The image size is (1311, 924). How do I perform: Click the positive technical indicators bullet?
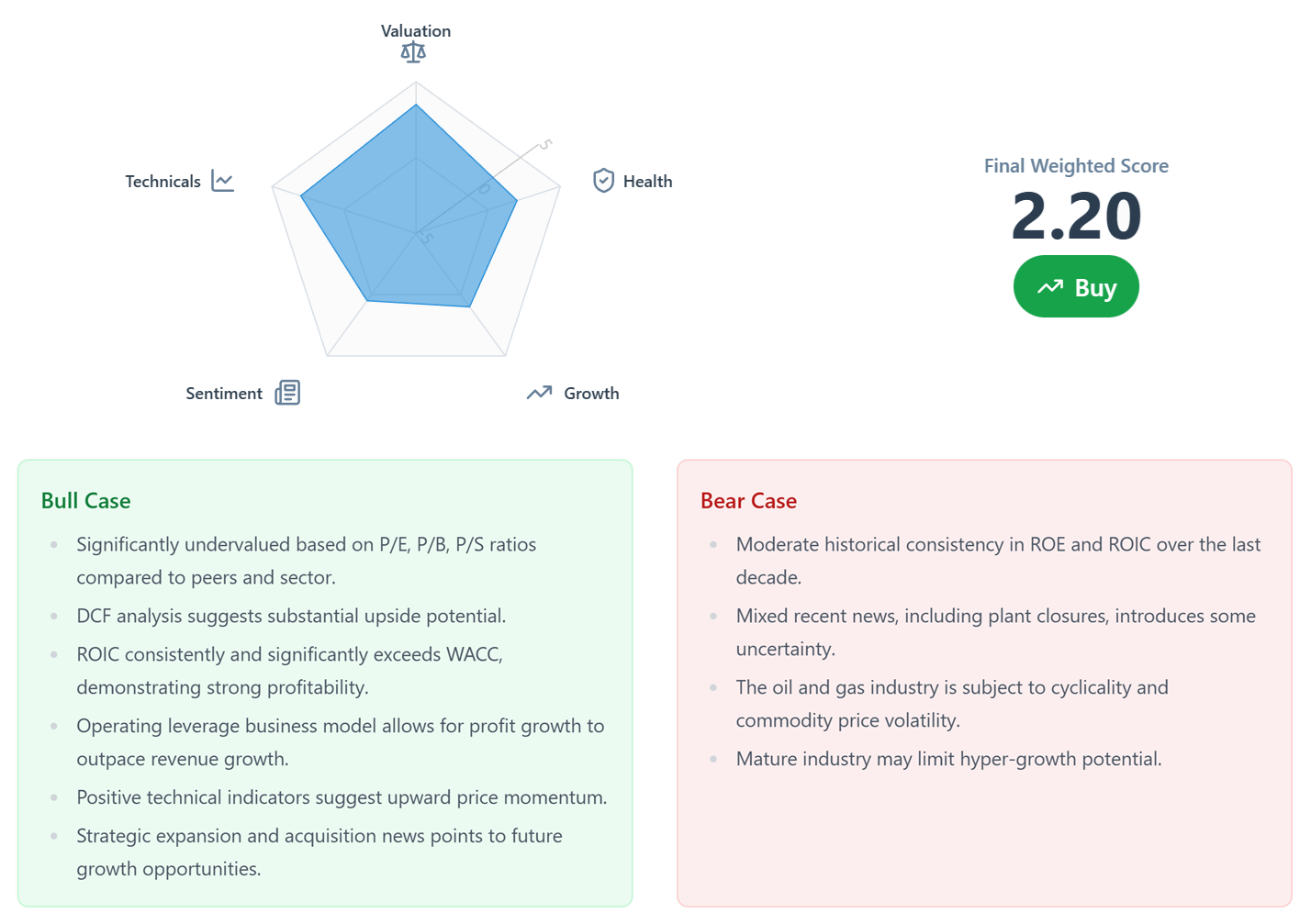[x=342, y=797]
